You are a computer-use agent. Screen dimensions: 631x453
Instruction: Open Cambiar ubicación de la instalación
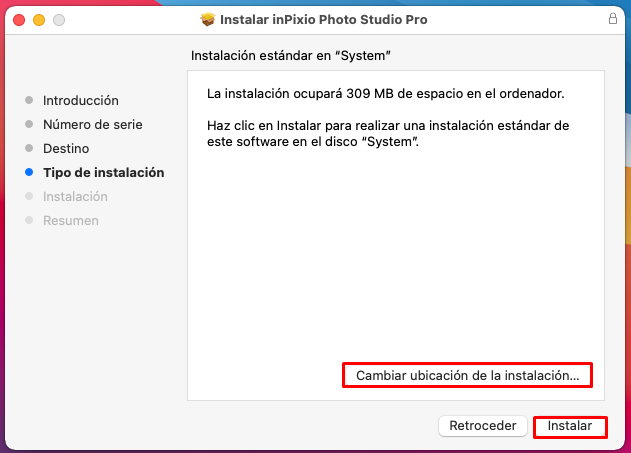point(467,375)
